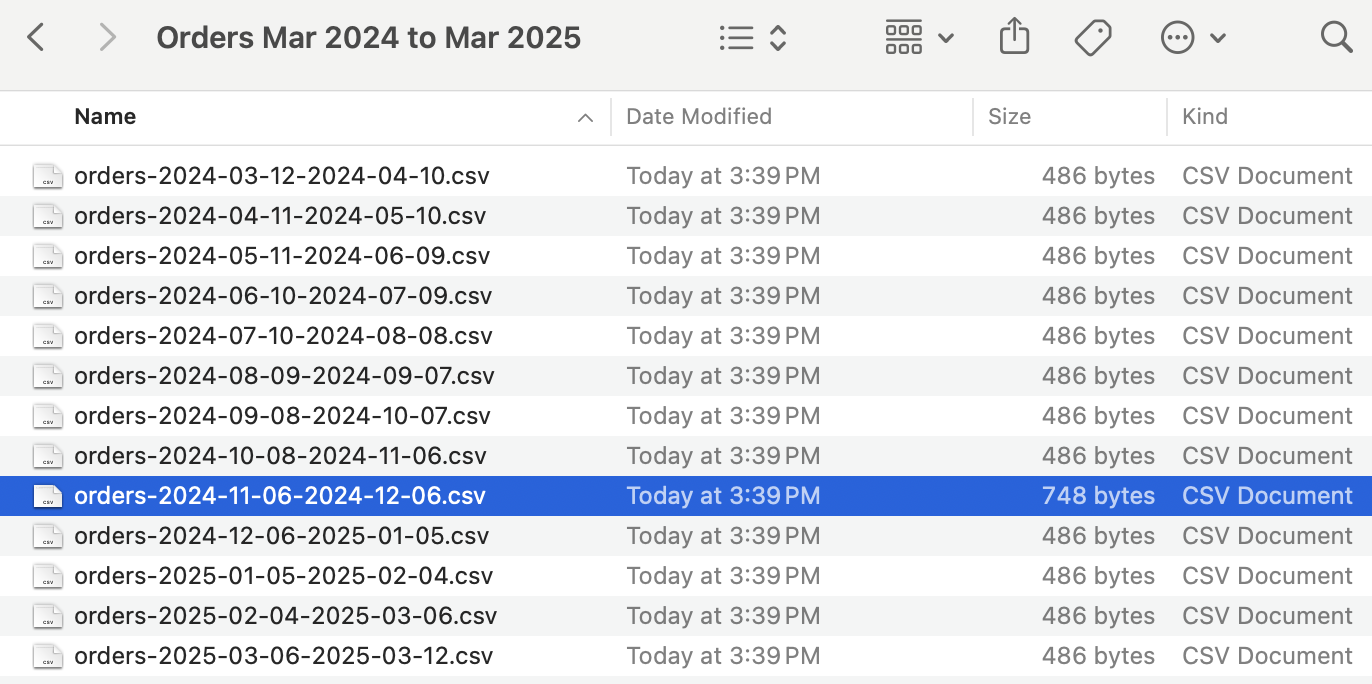Image resolution: width=1372 pixels, height=684 pixels.
Task: Click CSV file icon for orders-2024-12-06-2025-01-05
Action: (47, 536)
